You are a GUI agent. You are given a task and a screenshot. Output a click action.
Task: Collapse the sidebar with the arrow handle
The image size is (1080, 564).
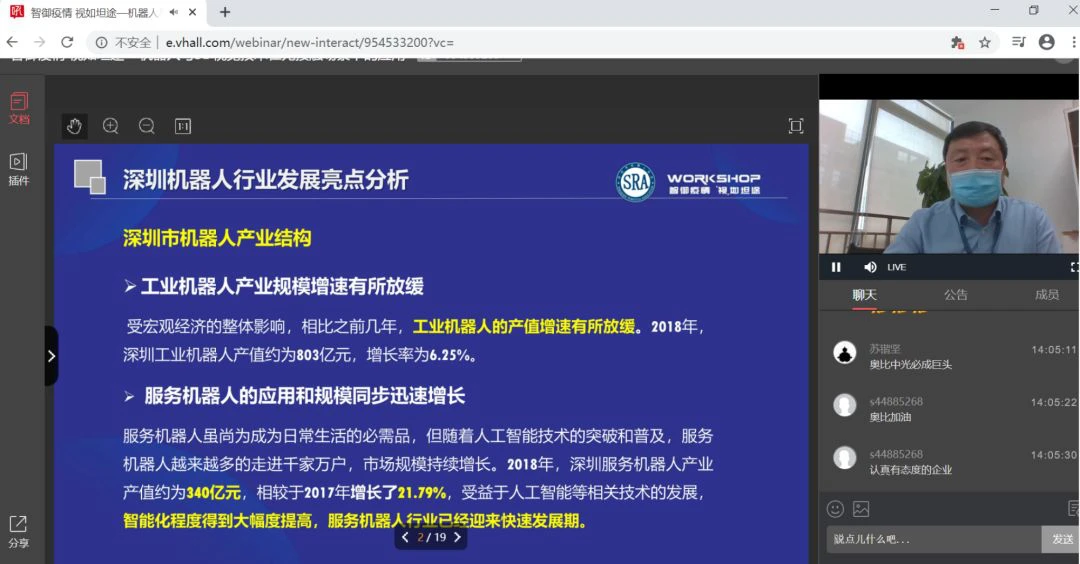pos(51,356)
